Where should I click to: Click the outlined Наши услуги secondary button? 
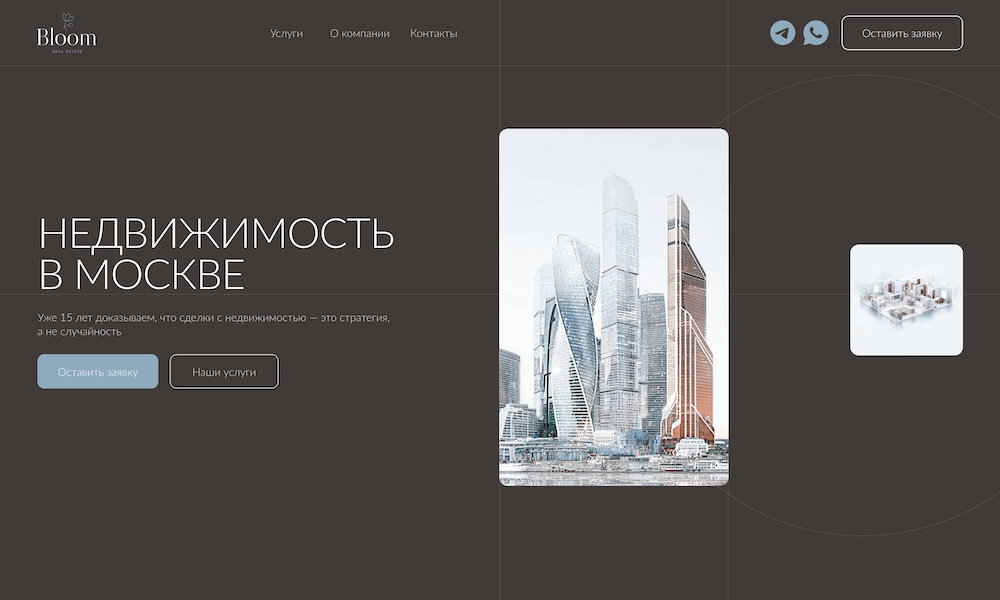click(x=224, y=371)
